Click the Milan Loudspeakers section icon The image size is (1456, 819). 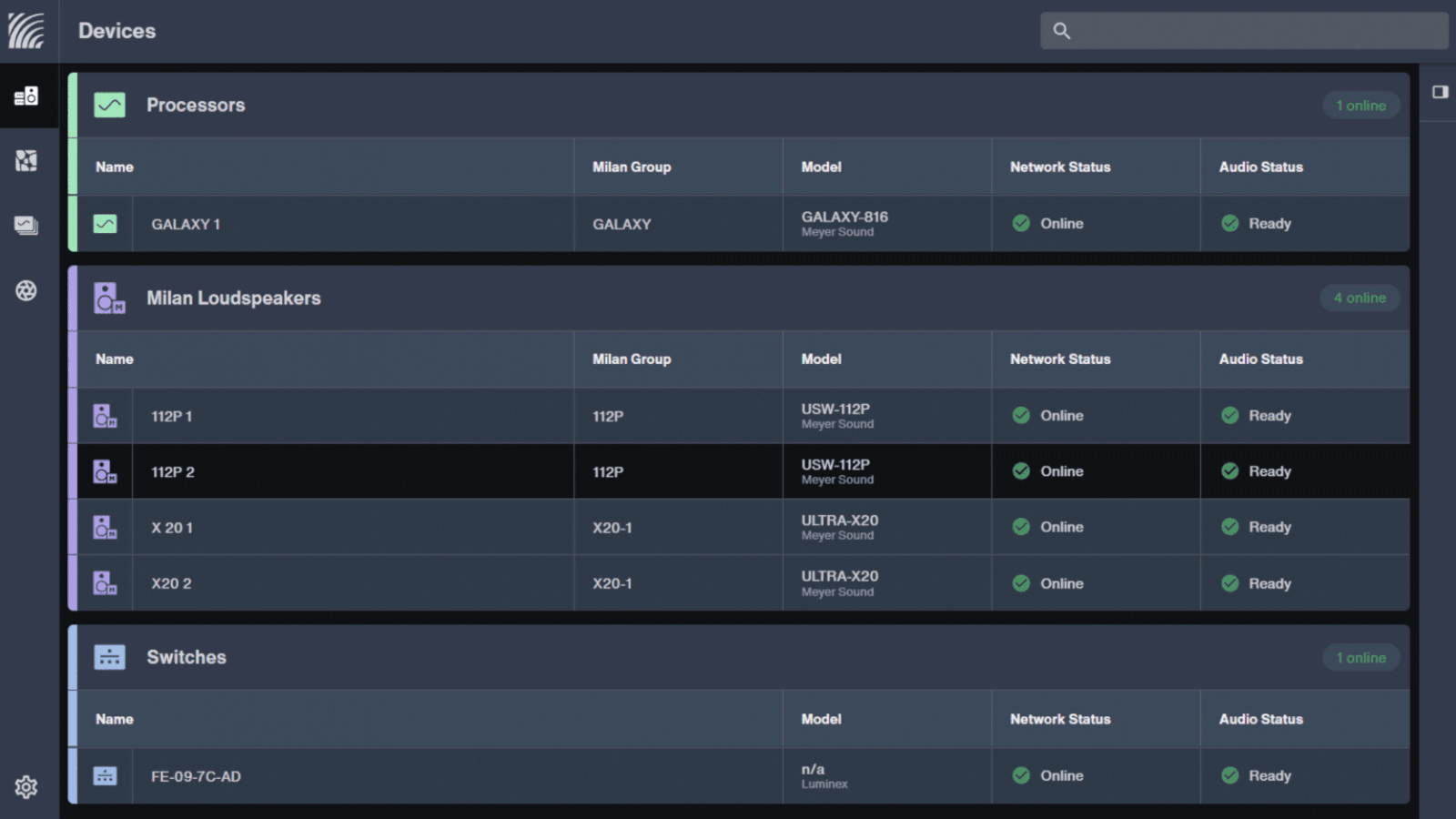click(109, 298)
